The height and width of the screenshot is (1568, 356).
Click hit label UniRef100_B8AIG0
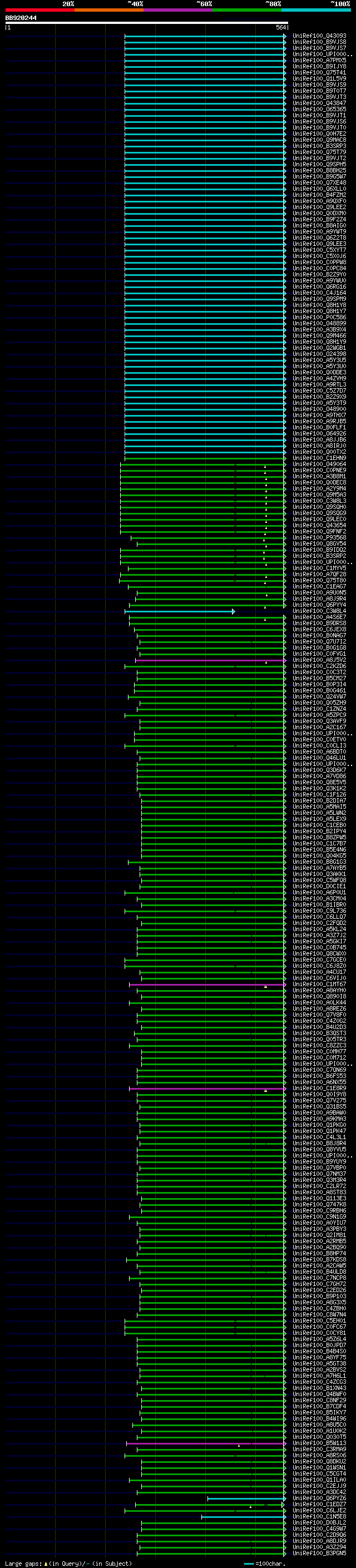click(x=319, y=225)
